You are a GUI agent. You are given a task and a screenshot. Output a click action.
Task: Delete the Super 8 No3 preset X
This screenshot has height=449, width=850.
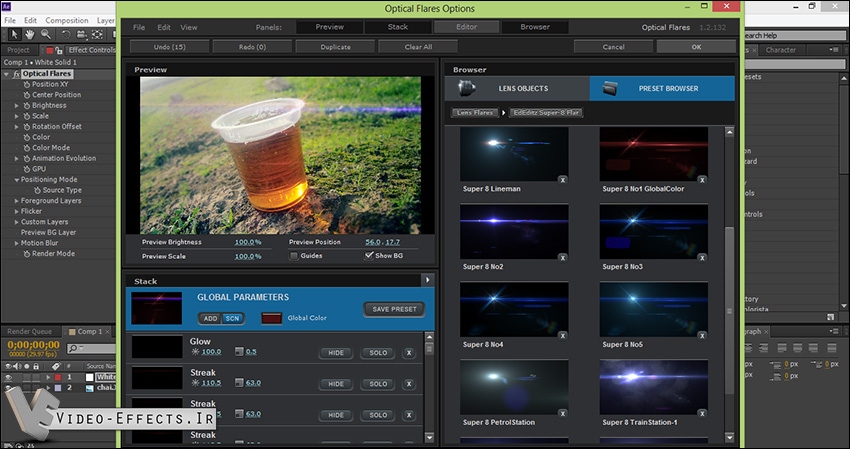tap(702, 258)
